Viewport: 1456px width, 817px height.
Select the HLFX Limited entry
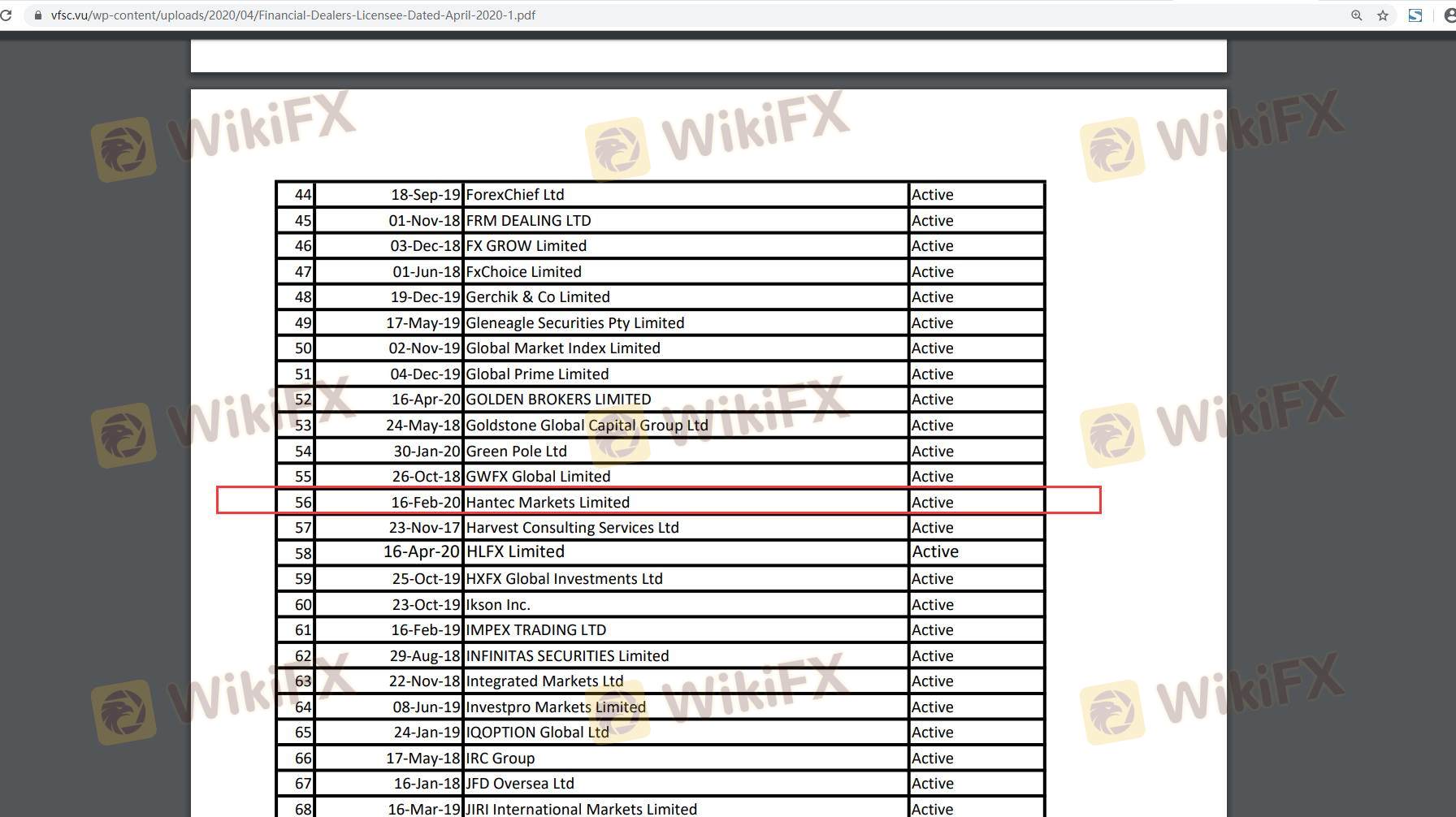point(515,552)
